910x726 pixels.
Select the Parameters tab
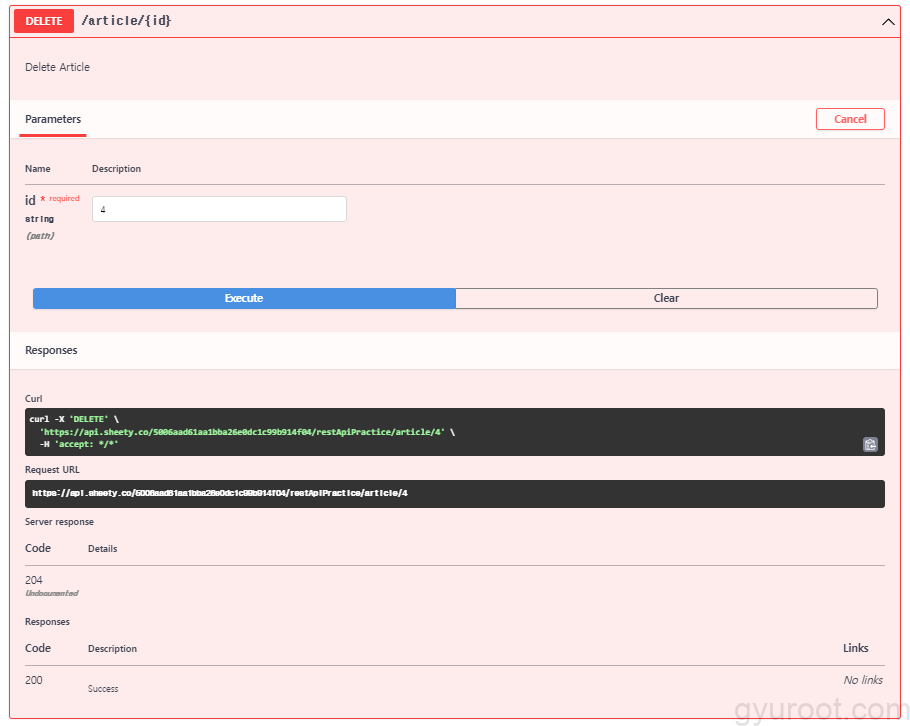[x=53, y=119]
